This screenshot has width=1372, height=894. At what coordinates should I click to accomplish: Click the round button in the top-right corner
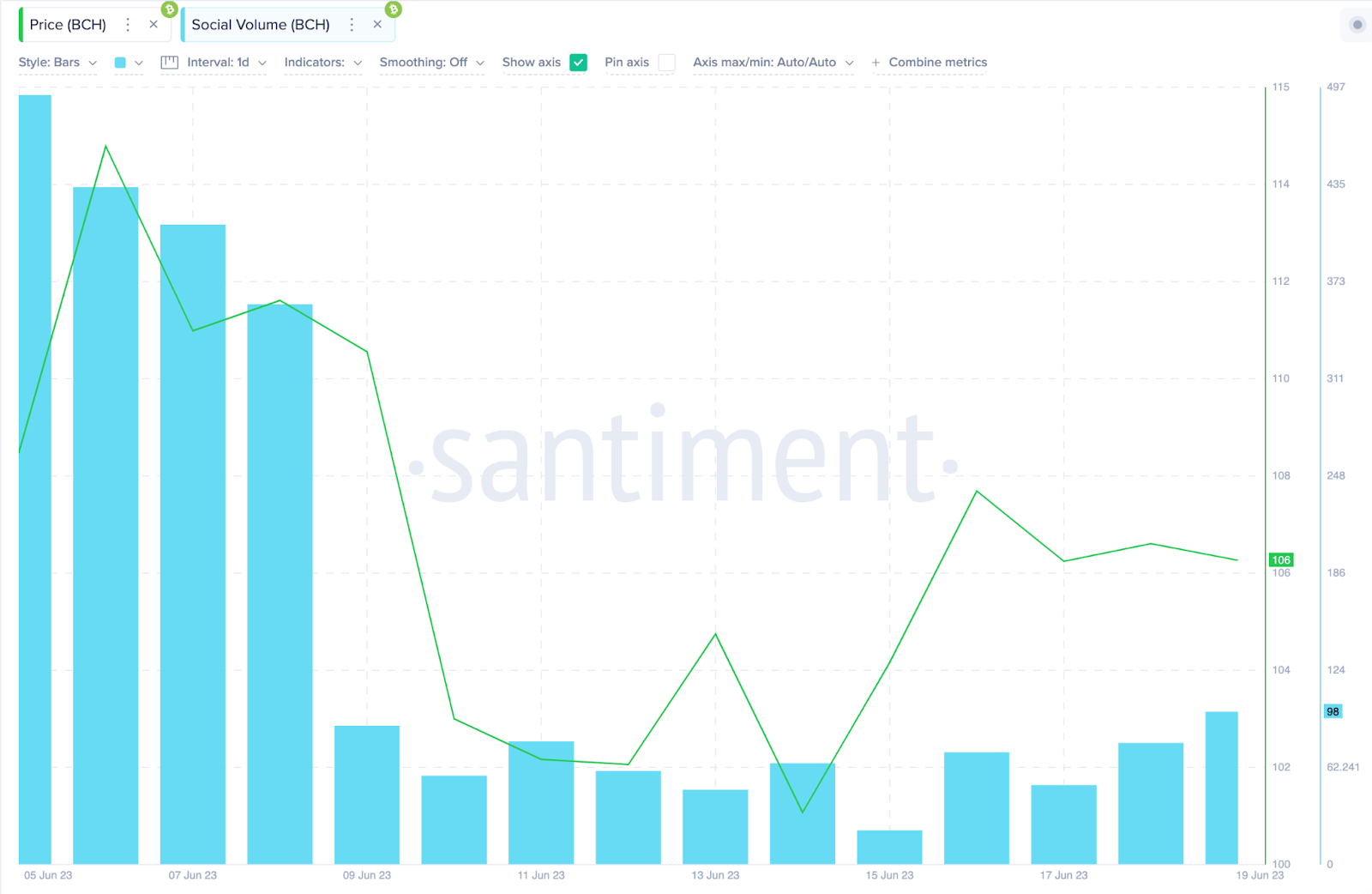click(x=1357, y=25)
